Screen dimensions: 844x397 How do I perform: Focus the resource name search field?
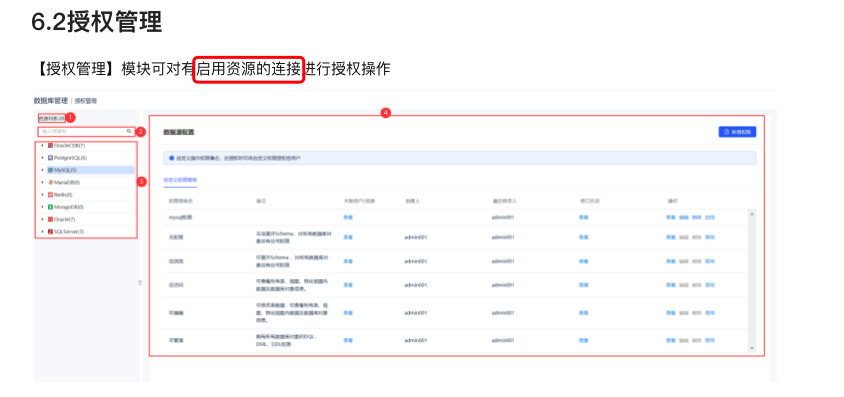pyautogui.click(x=86, y=131)
